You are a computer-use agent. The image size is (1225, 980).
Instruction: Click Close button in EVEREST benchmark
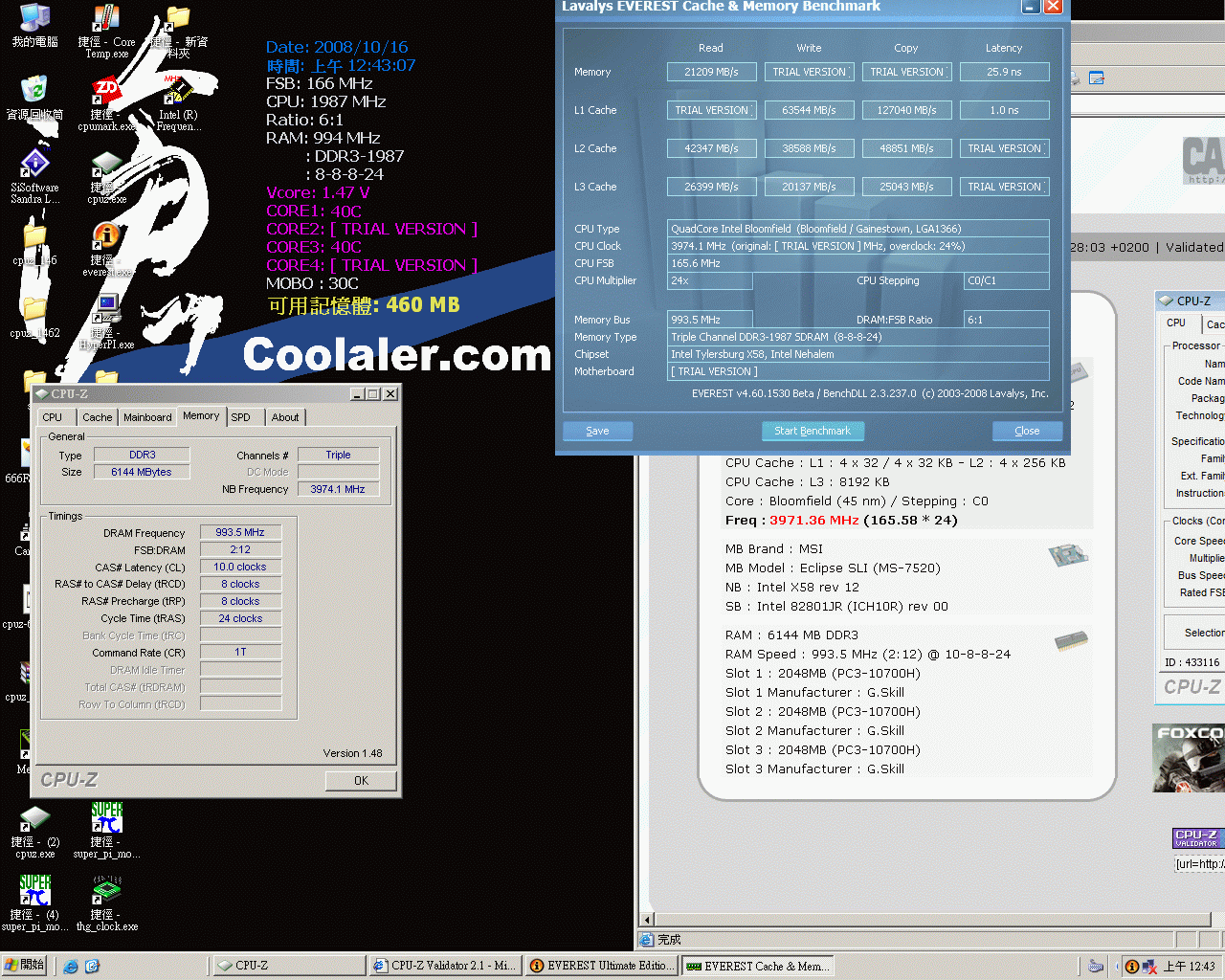(1027, 431)
